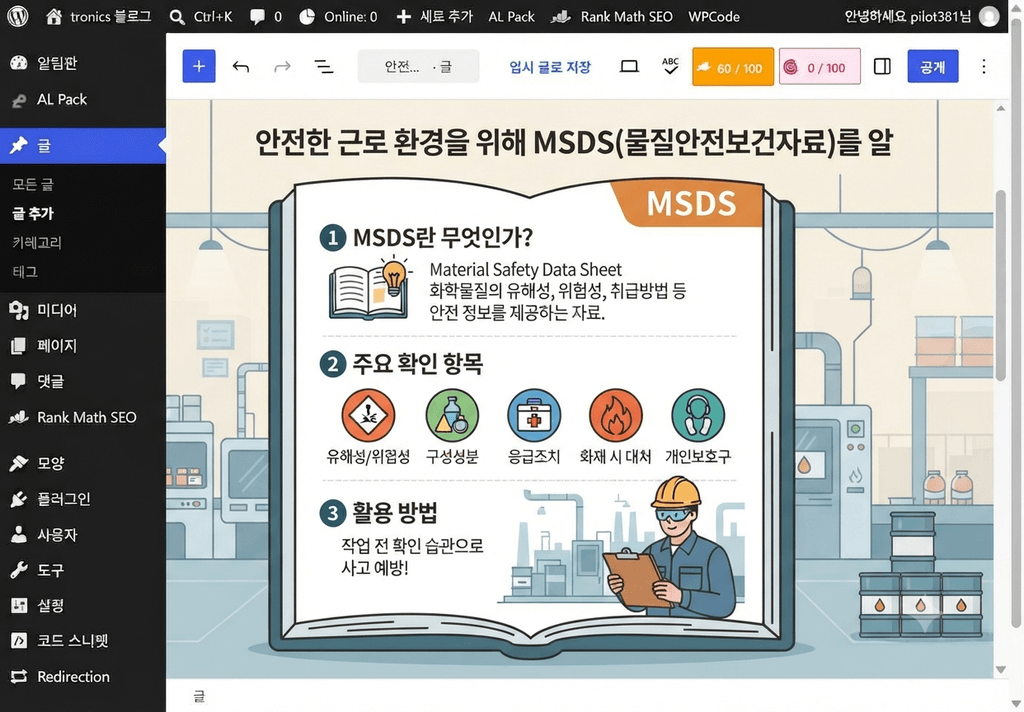Image resolution: width=1024 pixels, height=712 pixels.
Task: Open 모양 appearance menu
Action: tap(83, 463)
